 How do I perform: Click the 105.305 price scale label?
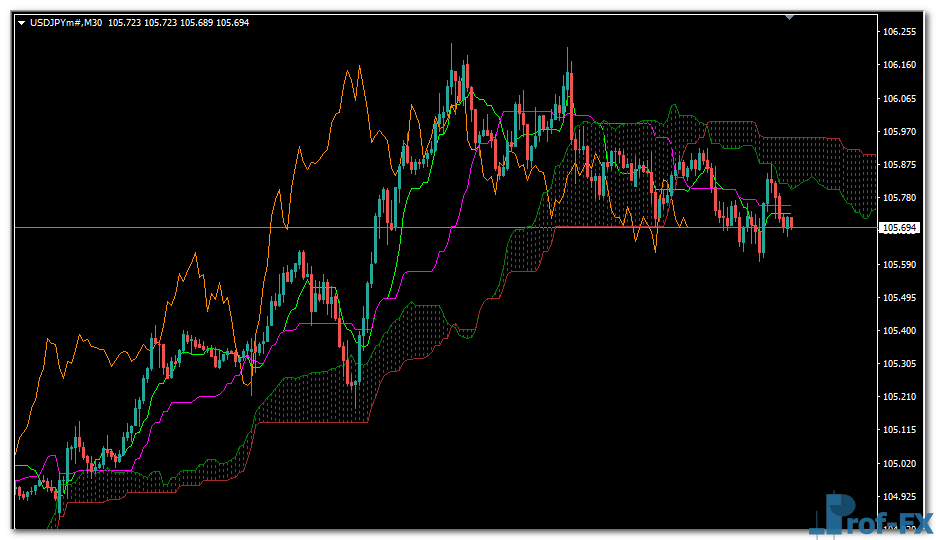click(x=901, y=363)
